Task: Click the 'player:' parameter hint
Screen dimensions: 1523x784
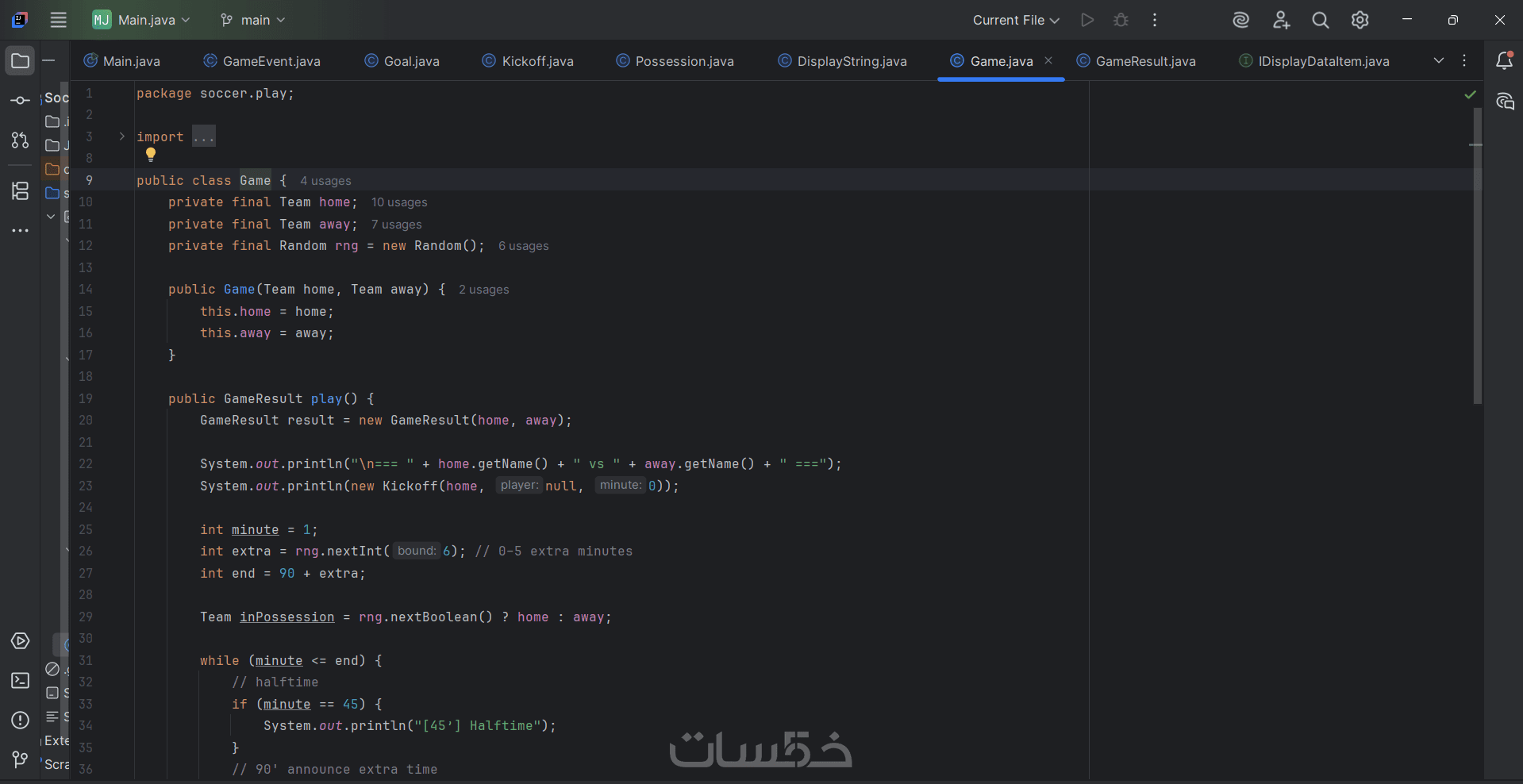Action: (x=520, y=485)
